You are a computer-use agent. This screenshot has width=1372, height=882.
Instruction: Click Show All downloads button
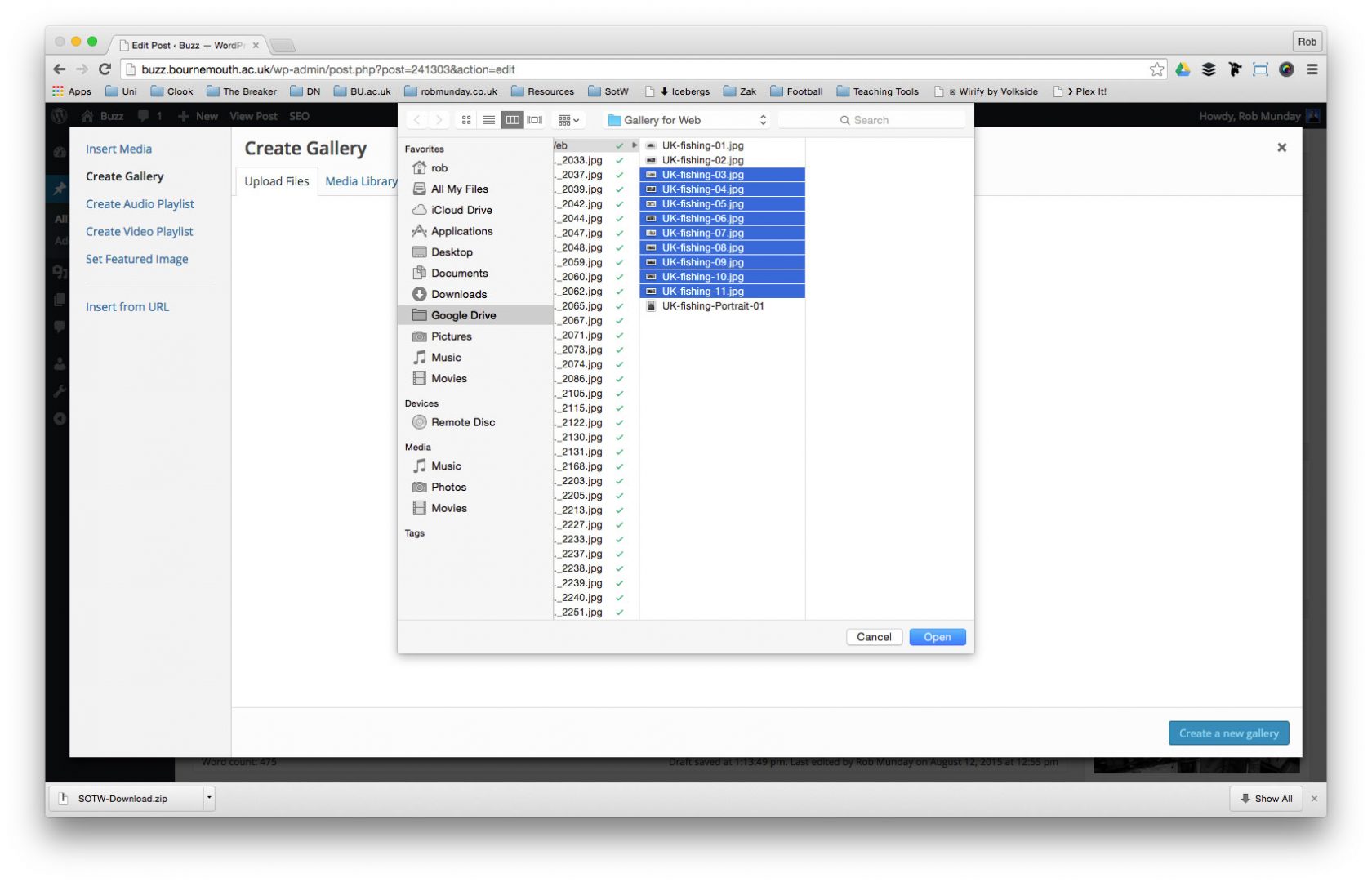pos(1266,798)
